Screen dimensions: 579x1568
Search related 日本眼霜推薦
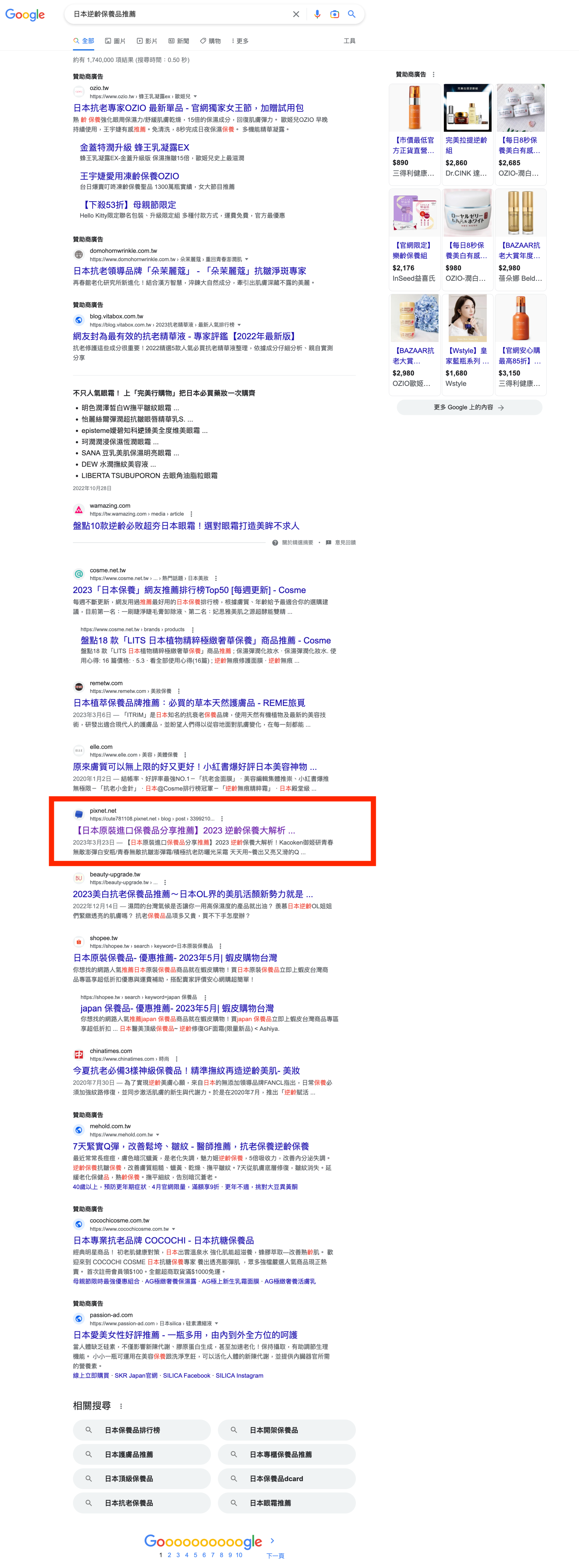click(287, 1503)
